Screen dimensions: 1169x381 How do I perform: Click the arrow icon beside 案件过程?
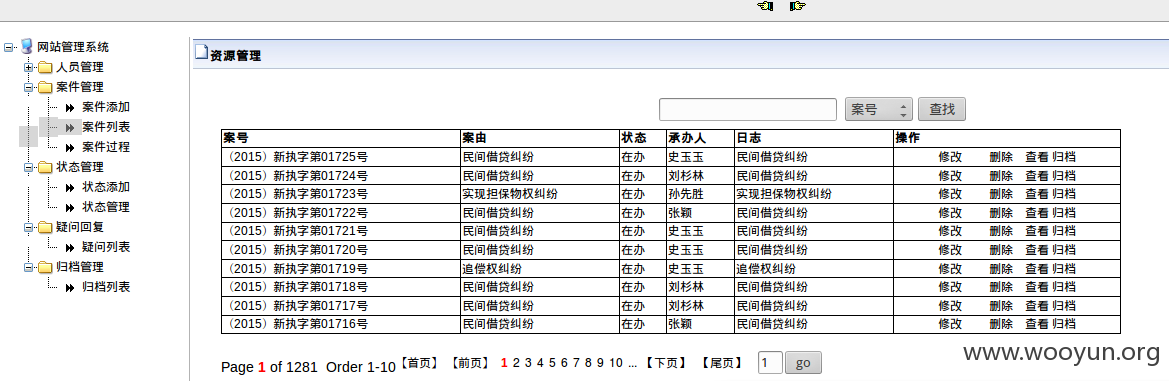[x=70, y=148]
